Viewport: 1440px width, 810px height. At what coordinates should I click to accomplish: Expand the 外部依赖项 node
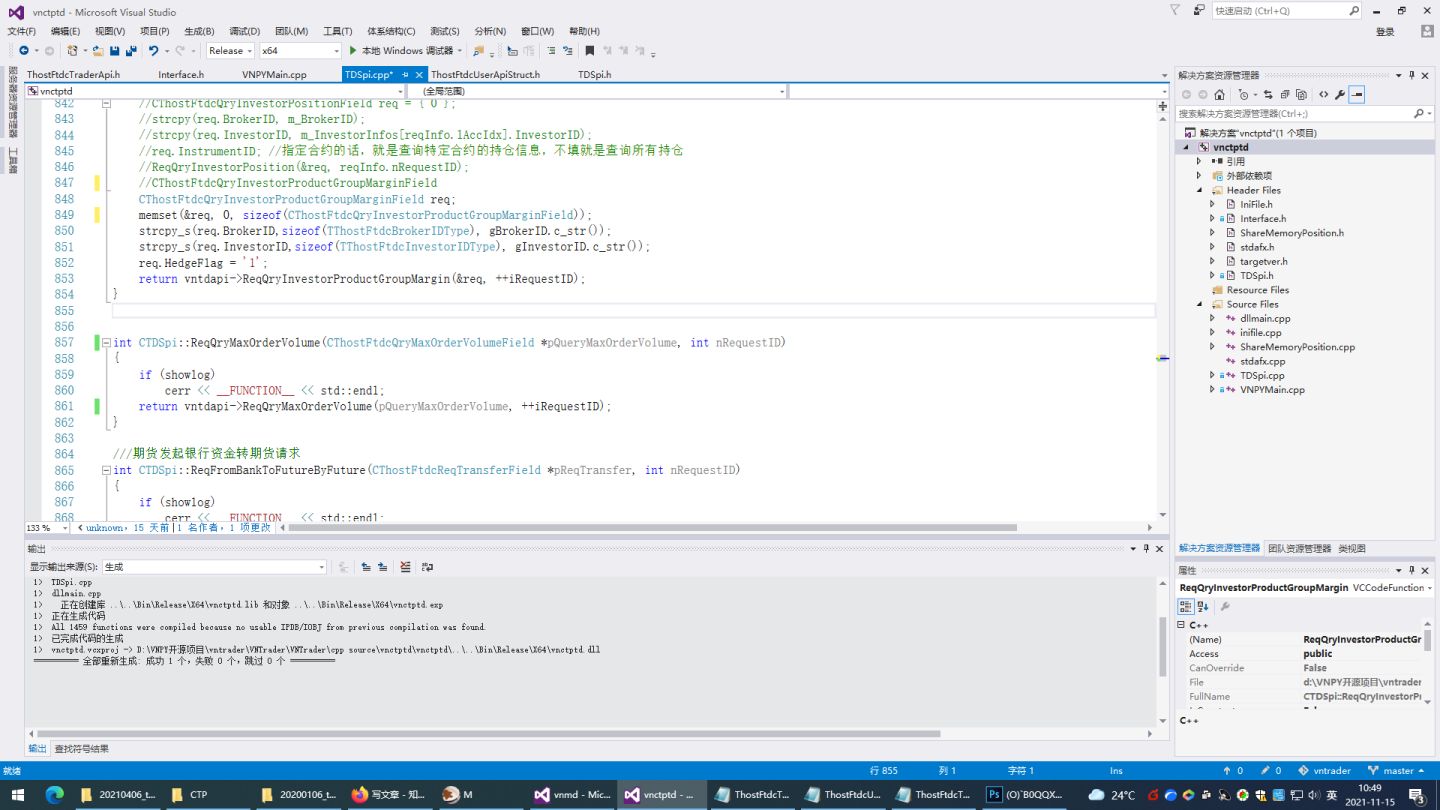point(1199,176)
